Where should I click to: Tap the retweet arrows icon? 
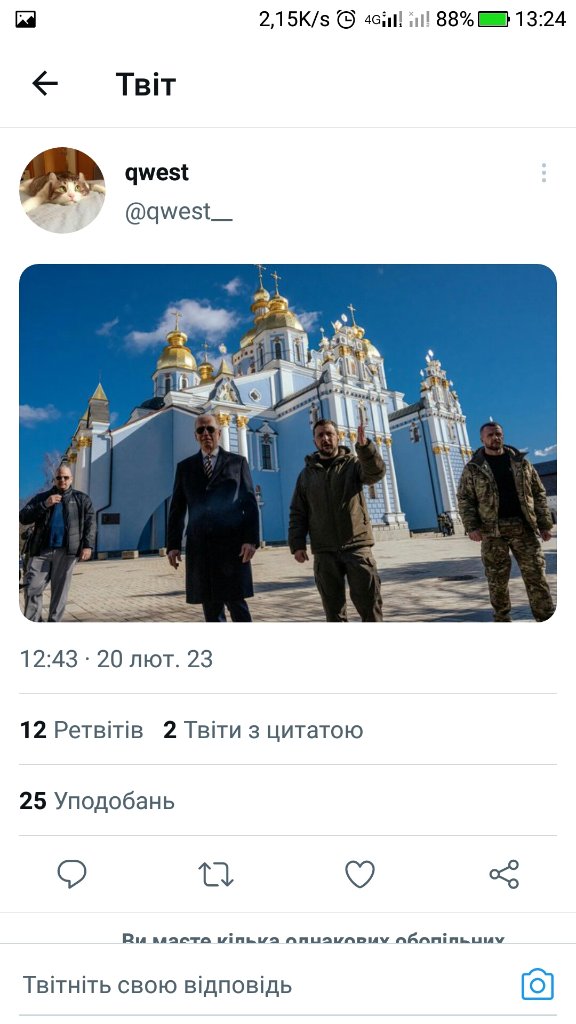tap(216, 874)
